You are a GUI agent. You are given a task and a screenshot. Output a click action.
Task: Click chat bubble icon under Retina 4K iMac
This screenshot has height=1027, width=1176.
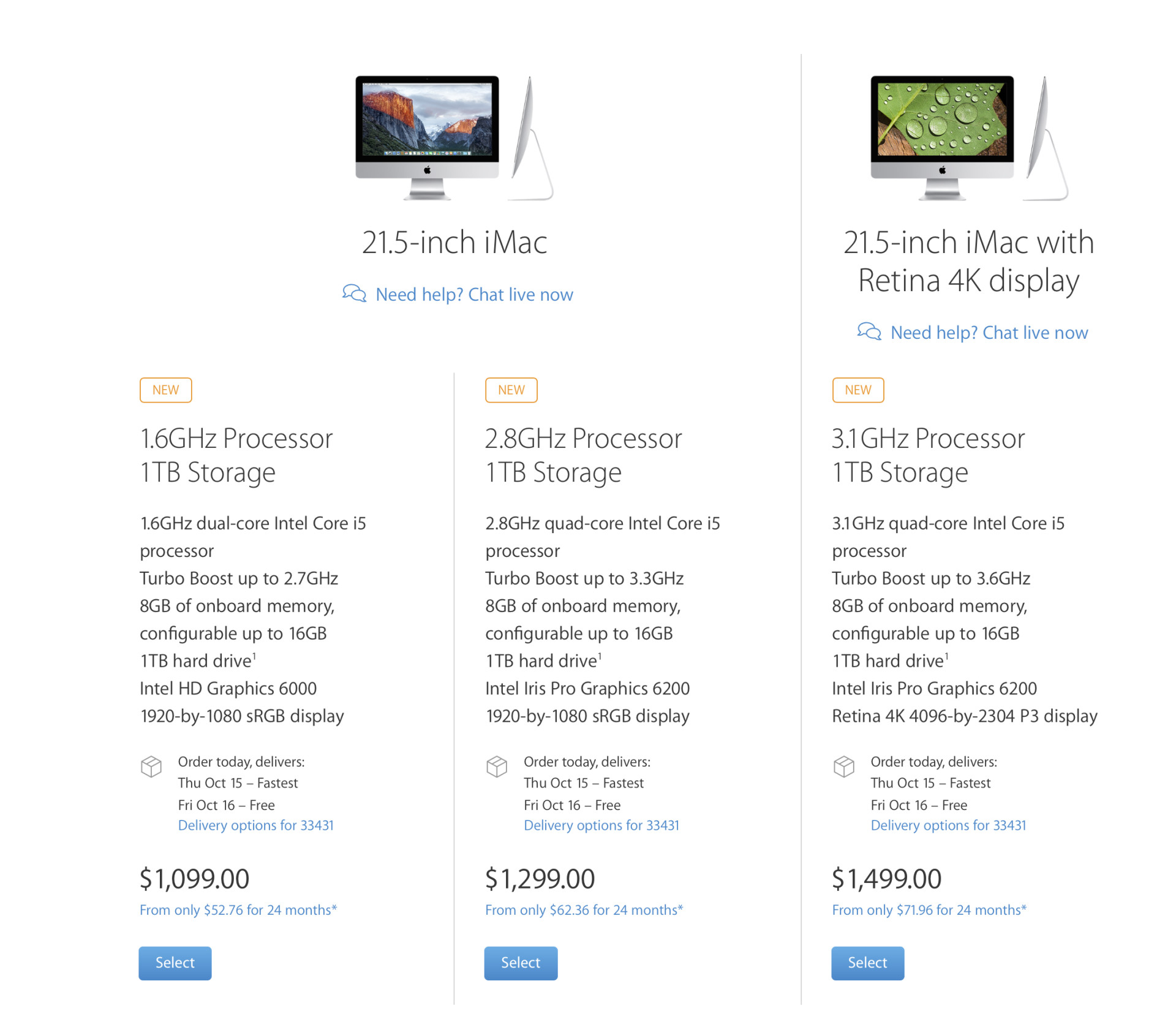click(869, 332)
